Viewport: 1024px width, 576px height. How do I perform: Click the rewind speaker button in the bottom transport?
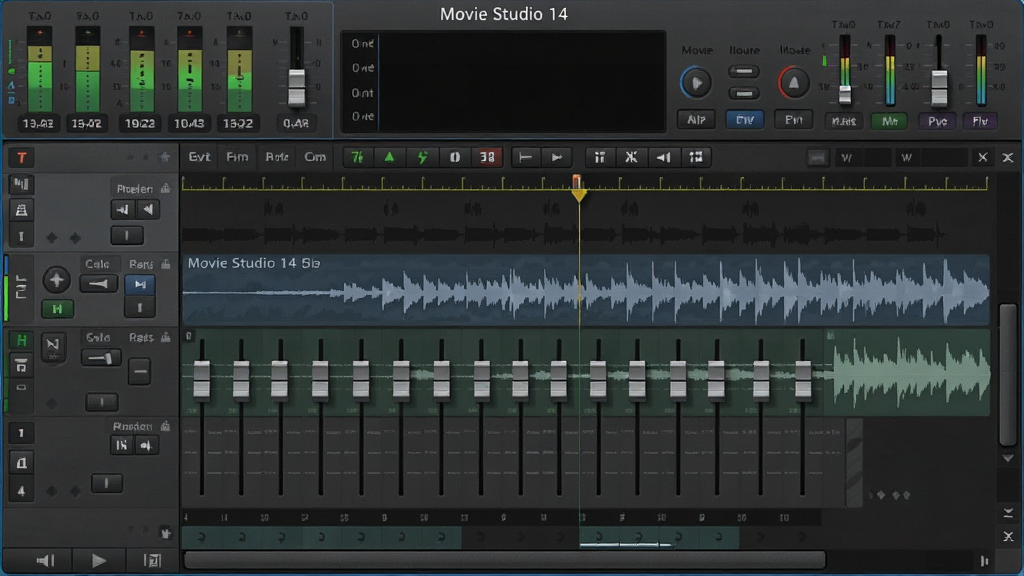(46, 560)
